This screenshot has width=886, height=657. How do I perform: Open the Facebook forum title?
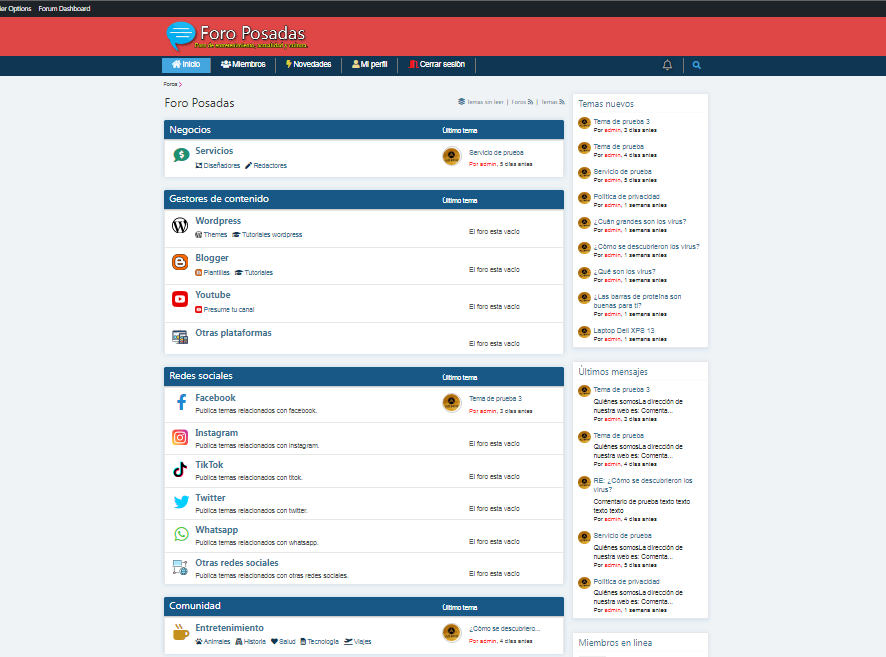(x=215, y=398)
